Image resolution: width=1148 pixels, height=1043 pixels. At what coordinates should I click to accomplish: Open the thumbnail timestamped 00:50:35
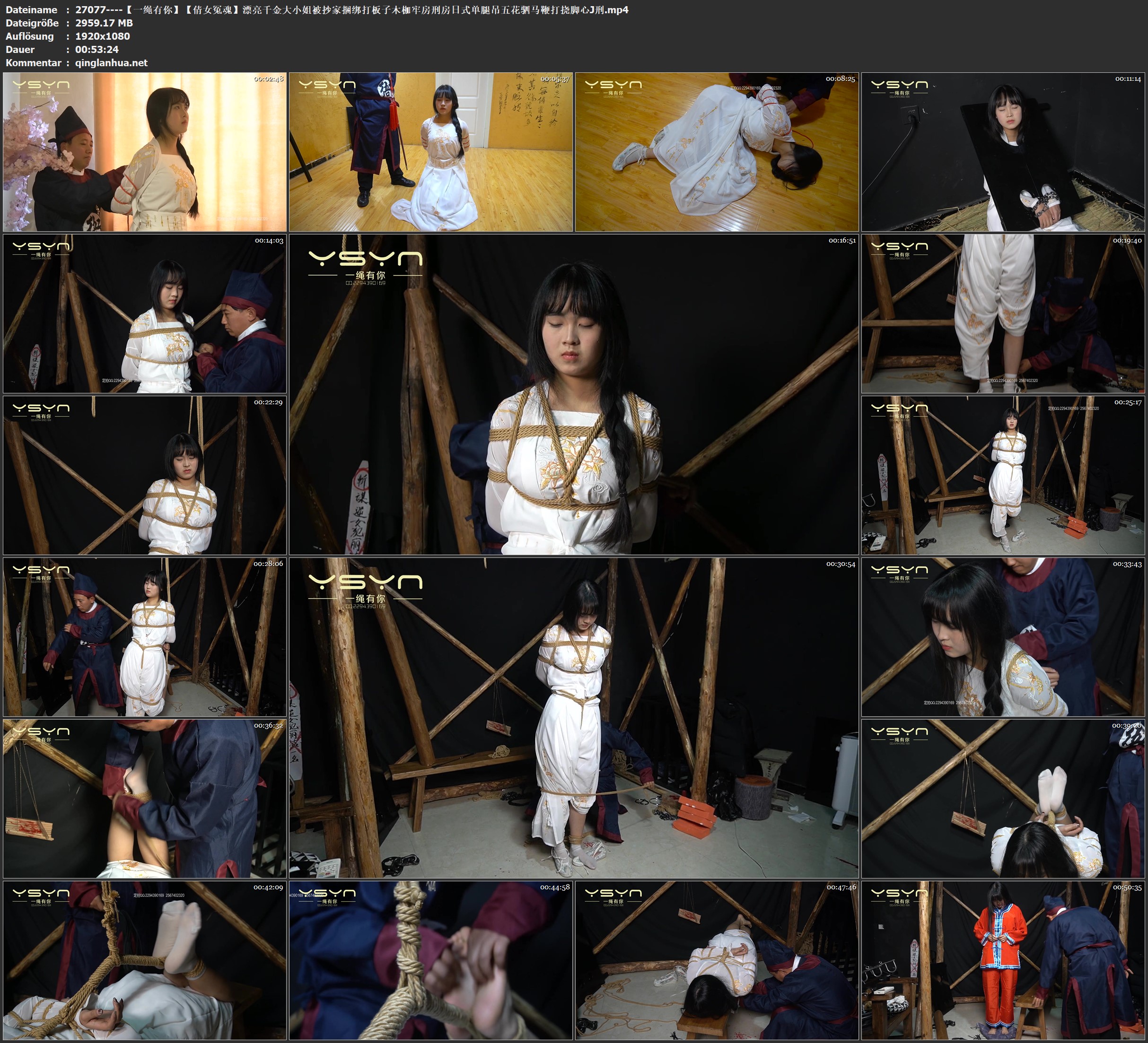tap(1003, 960)
